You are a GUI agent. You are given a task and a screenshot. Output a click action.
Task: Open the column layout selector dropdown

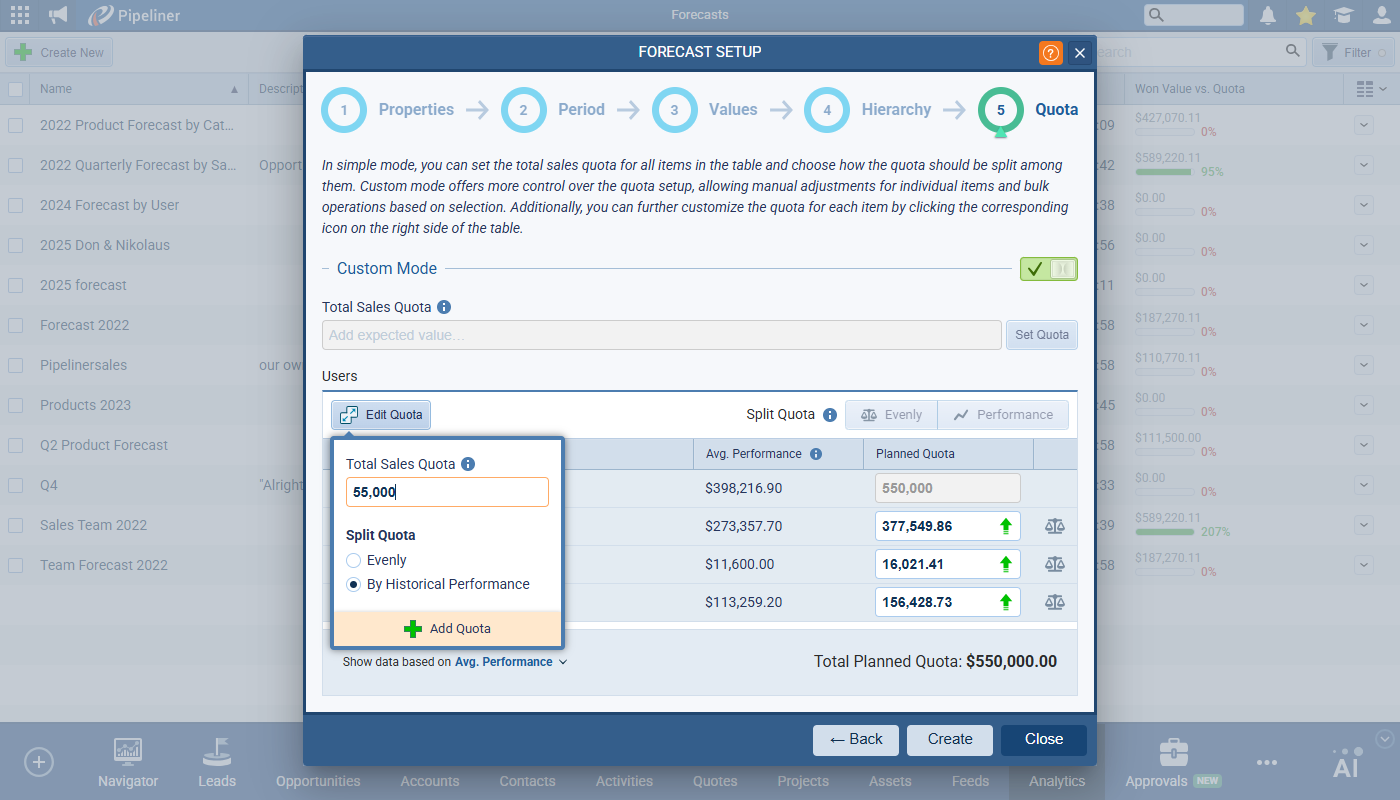(x=1371, y=89)
